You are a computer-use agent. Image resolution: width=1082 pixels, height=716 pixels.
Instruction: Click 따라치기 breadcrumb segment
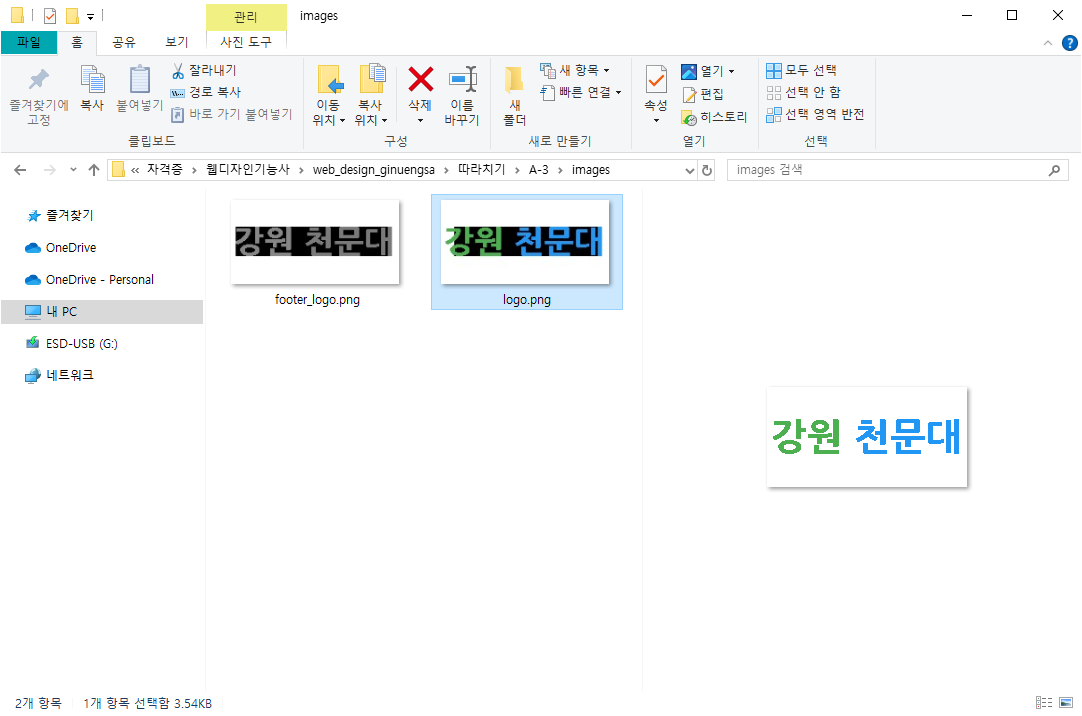[482, 170]
